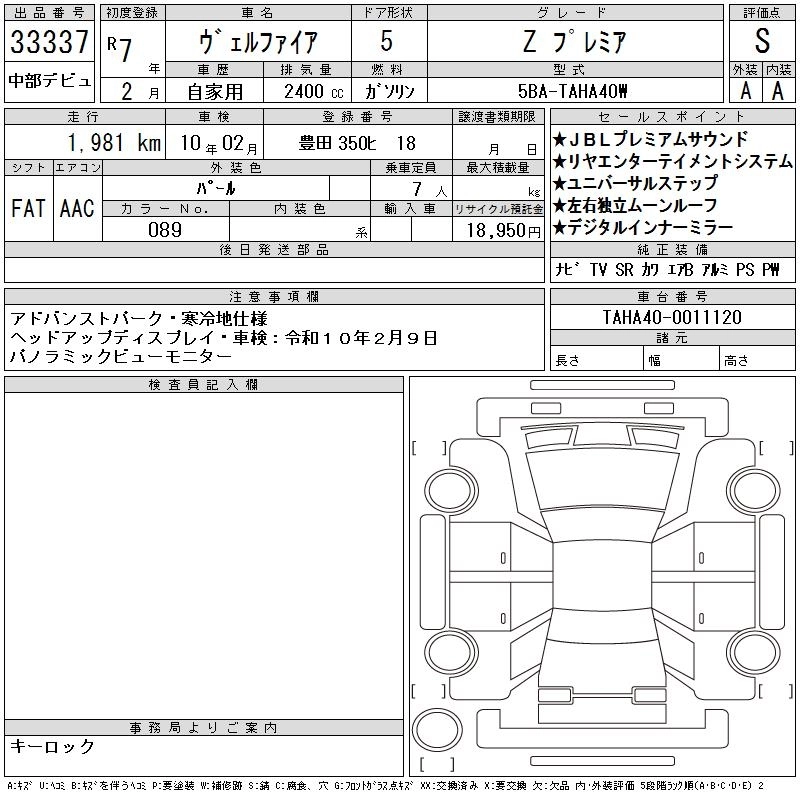The width and height of the screenshot is (800, 800).
Task: Click the セールスポイント section header
Action: point(672,116)
